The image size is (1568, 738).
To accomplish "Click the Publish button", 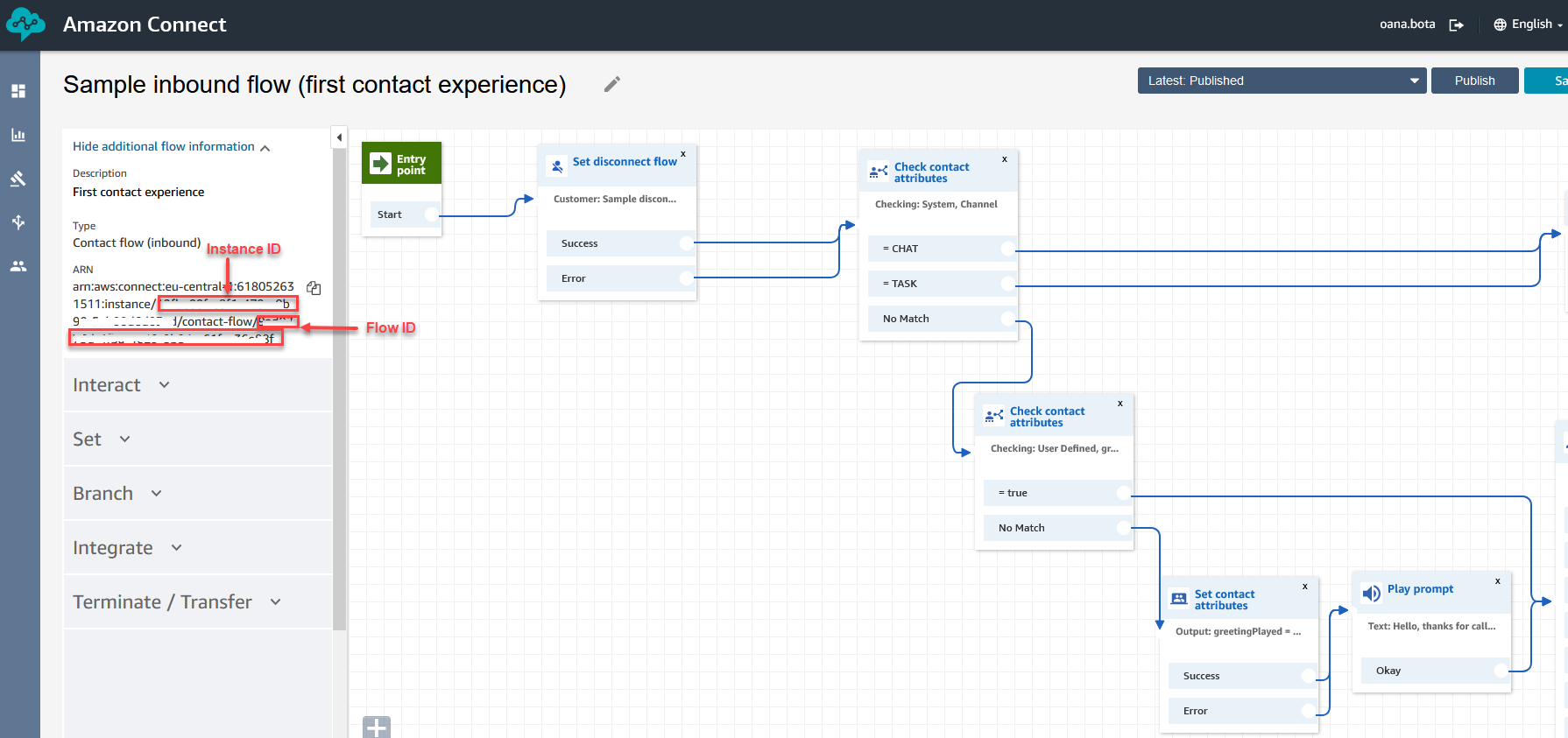I will 1475,81.
